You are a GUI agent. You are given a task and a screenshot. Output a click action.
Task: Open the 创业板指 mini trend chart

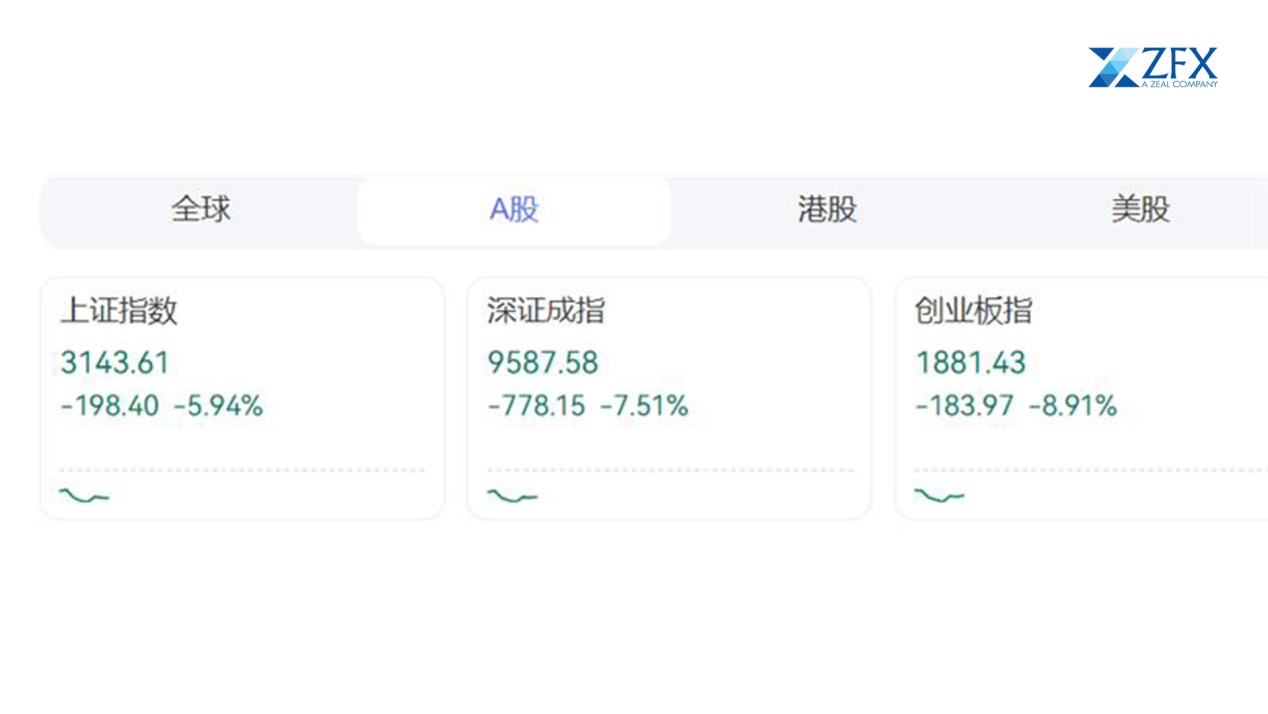(x=940, y=494)
